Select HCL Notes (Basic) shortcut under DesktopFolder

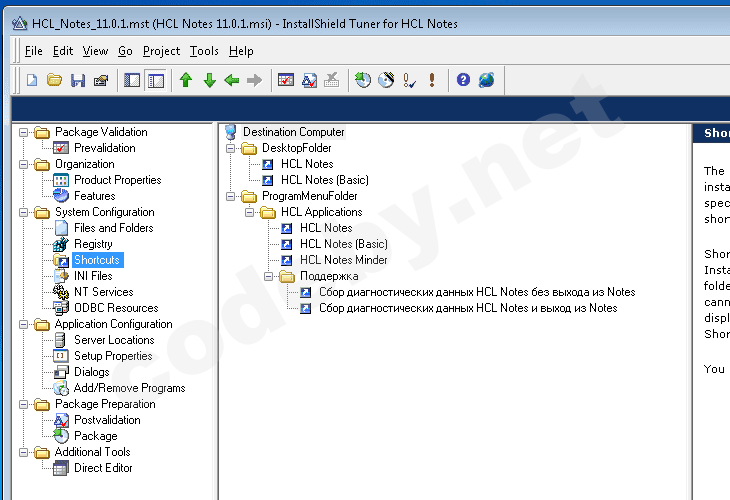click(x=324, y=180)
